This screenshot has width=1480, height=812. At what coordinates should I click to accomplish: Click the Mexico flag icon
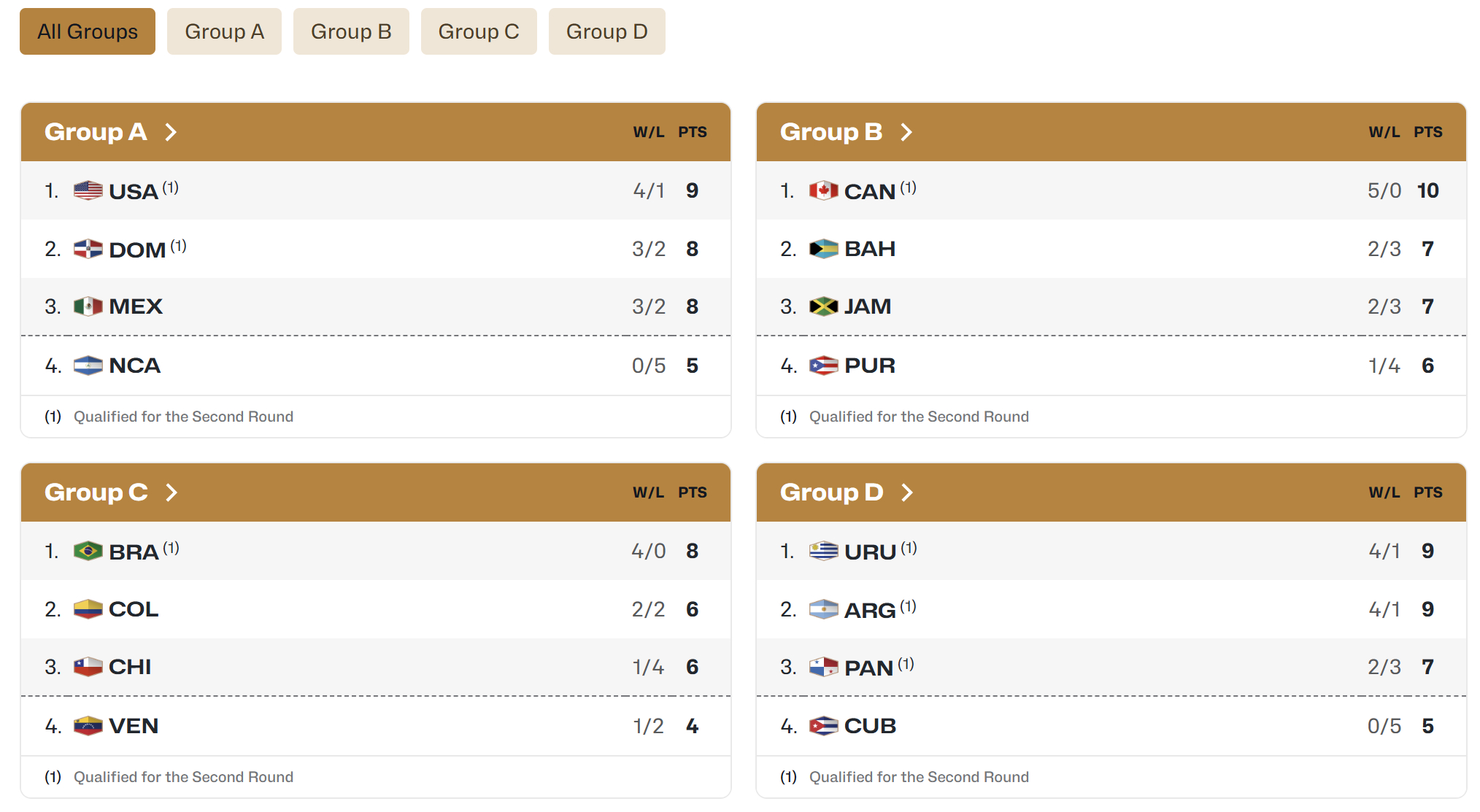pos(88,306)
